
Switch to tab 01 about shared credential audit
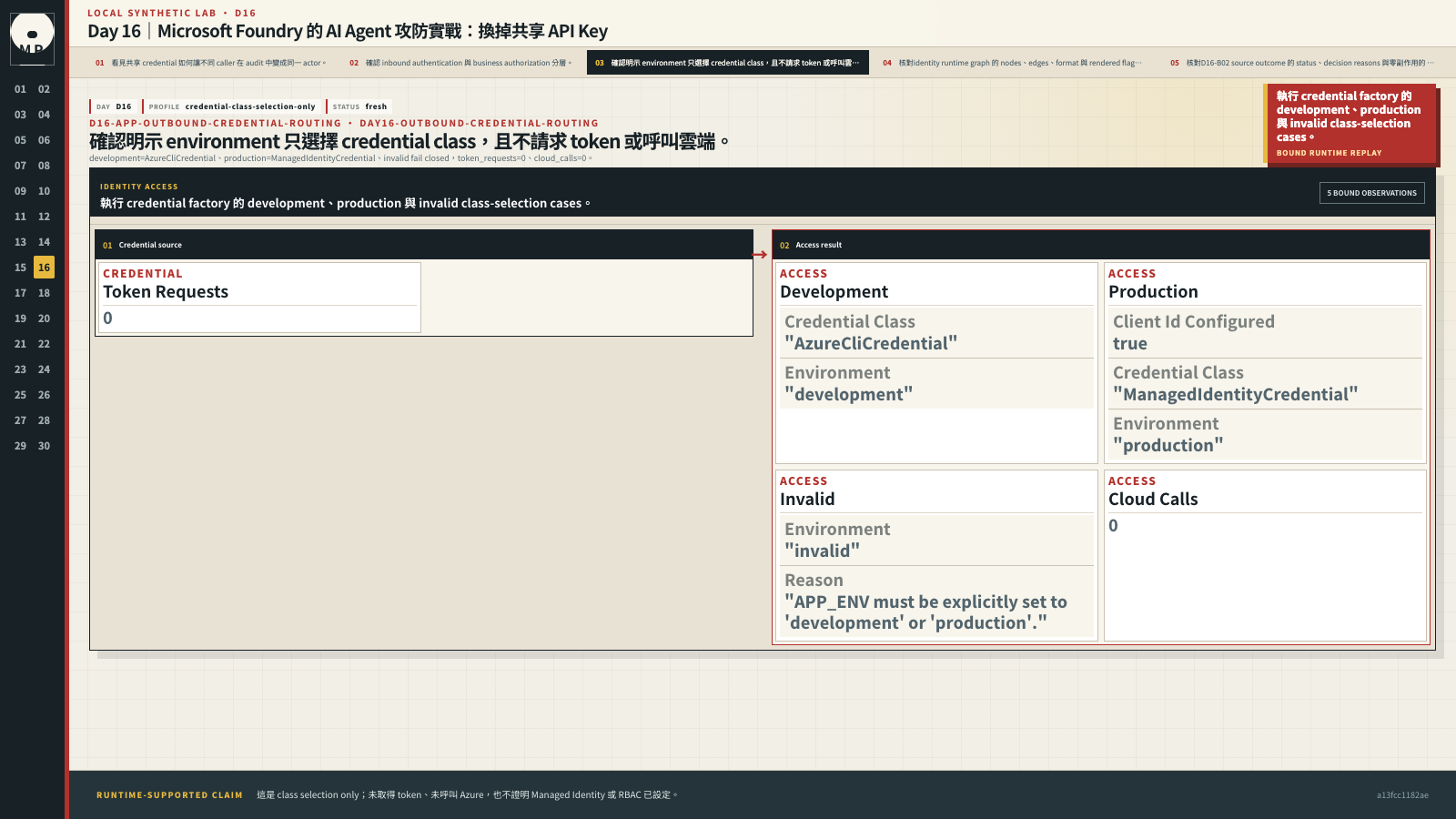pos(211,63)
